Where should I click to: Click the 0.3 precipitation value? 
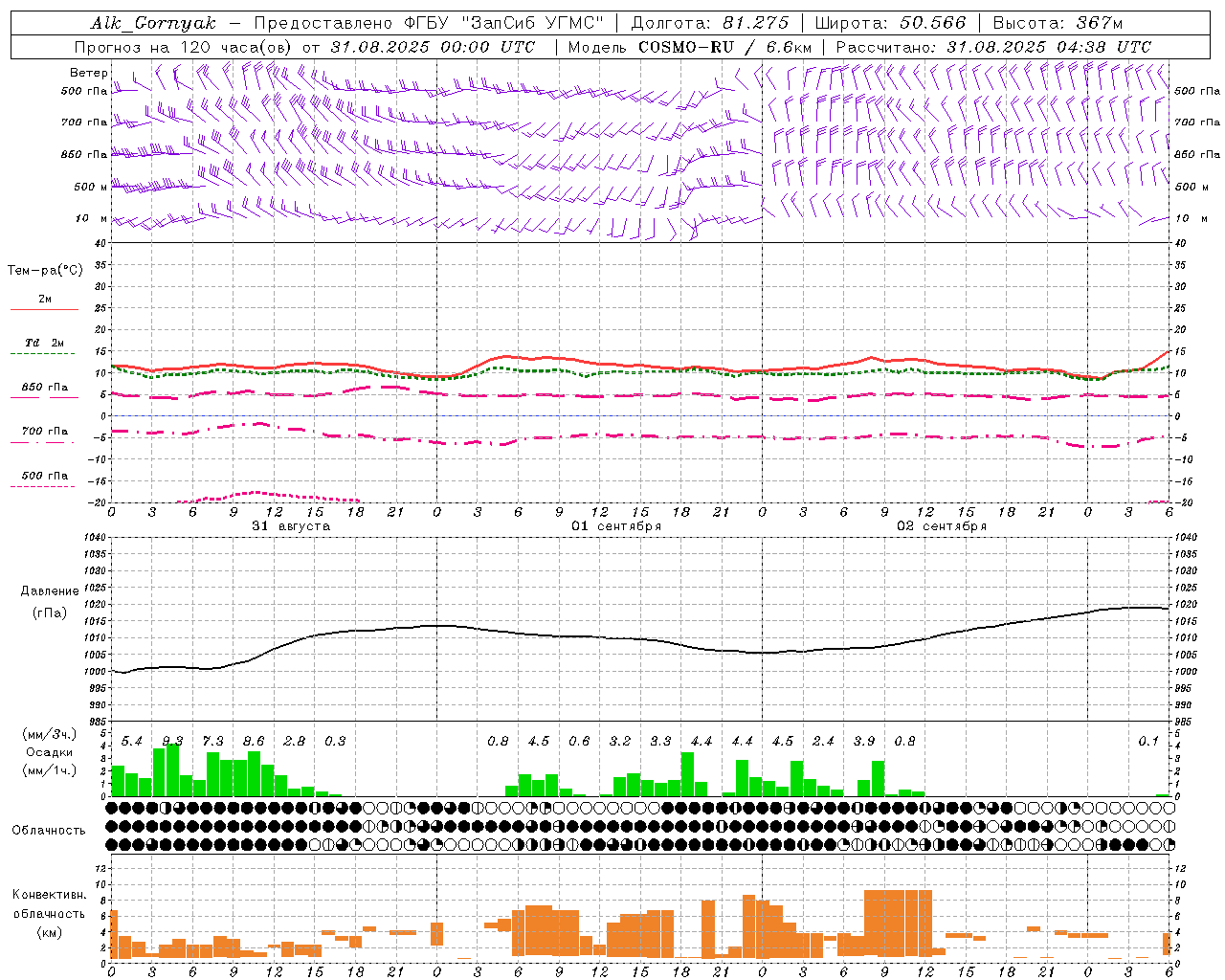(335, 742)
